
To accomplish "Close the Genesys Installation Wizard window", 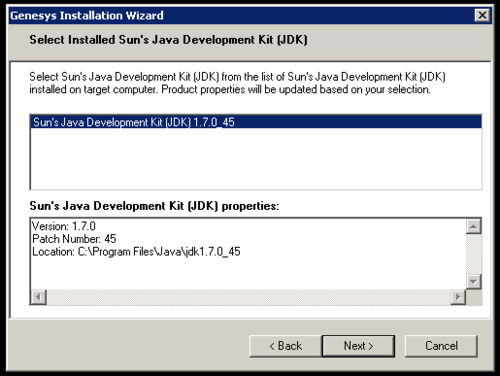I will click(482, 15).
